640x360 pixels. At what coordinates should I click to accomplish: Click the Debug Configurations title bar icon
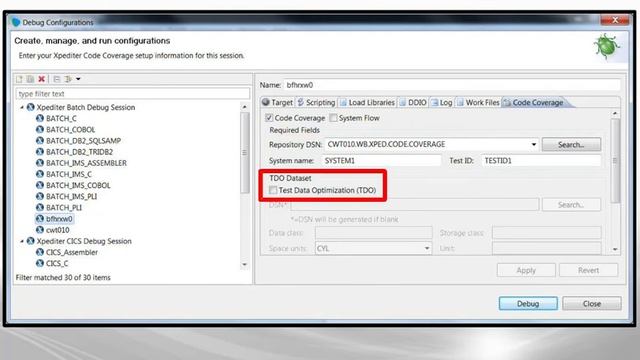pos(16,22)
